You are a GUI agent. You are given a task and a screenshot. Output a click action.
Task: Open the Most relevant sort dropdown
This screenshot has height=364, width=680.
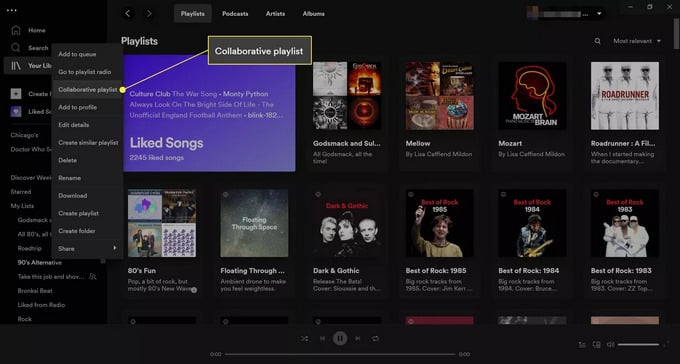point(637,41)
